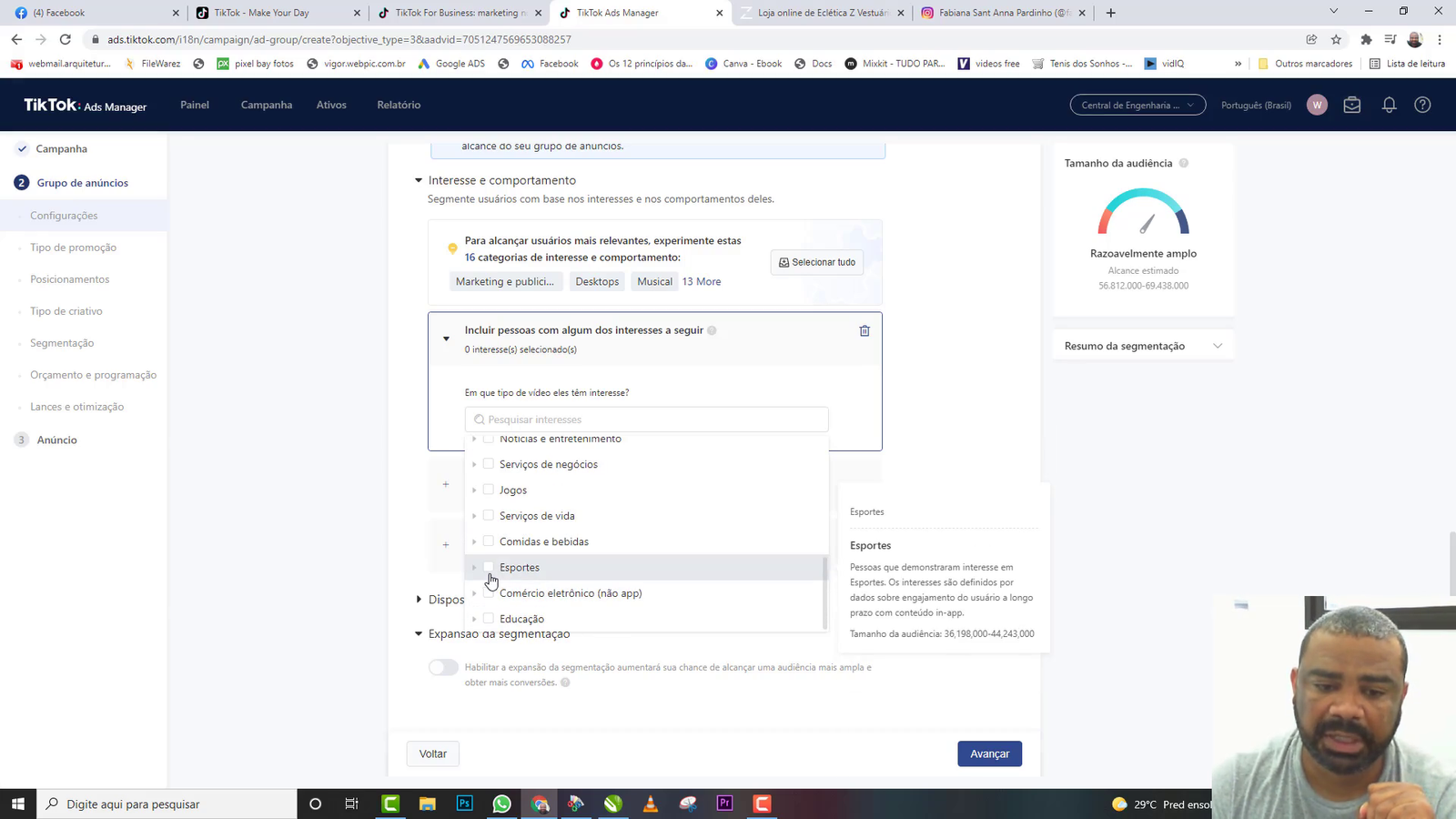This screenshot has width=1456, height=819.
Task: Open WhatsApp from the taskbar
Action: (x=501, y=804)
